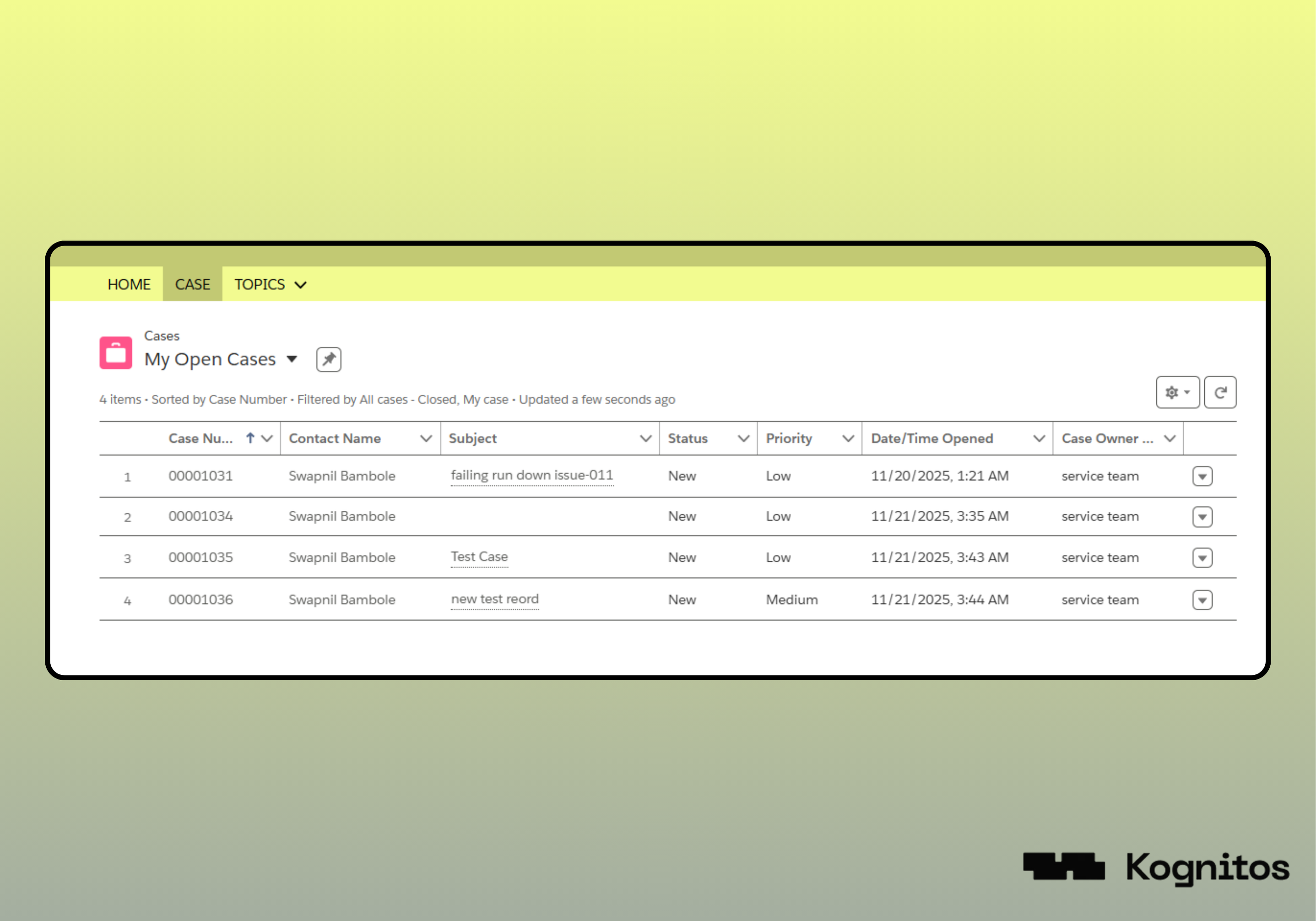Pin the My Open Cases list view
Screen dimensions: 1316x921
[328, 359]
